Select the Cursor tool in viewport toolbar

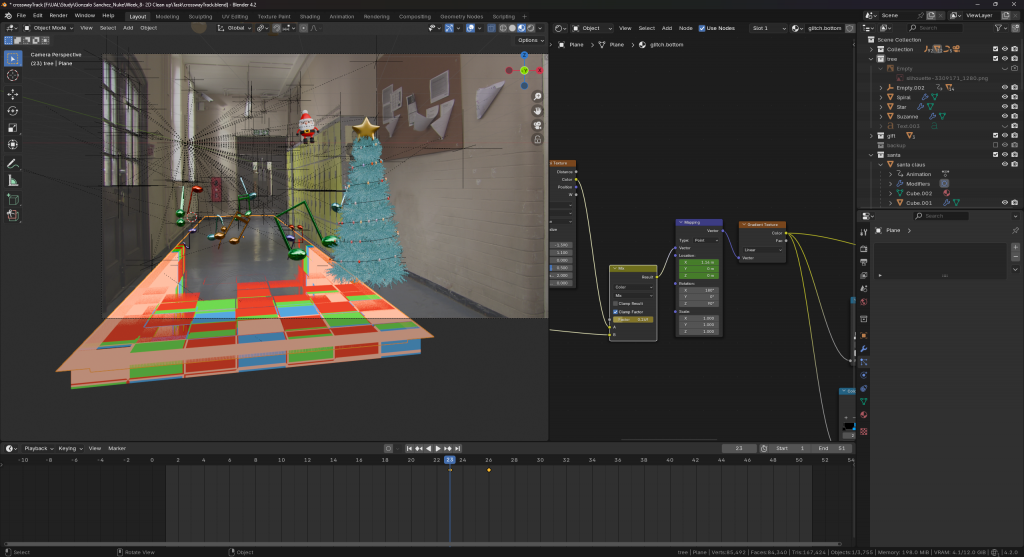tap(12, 76)
